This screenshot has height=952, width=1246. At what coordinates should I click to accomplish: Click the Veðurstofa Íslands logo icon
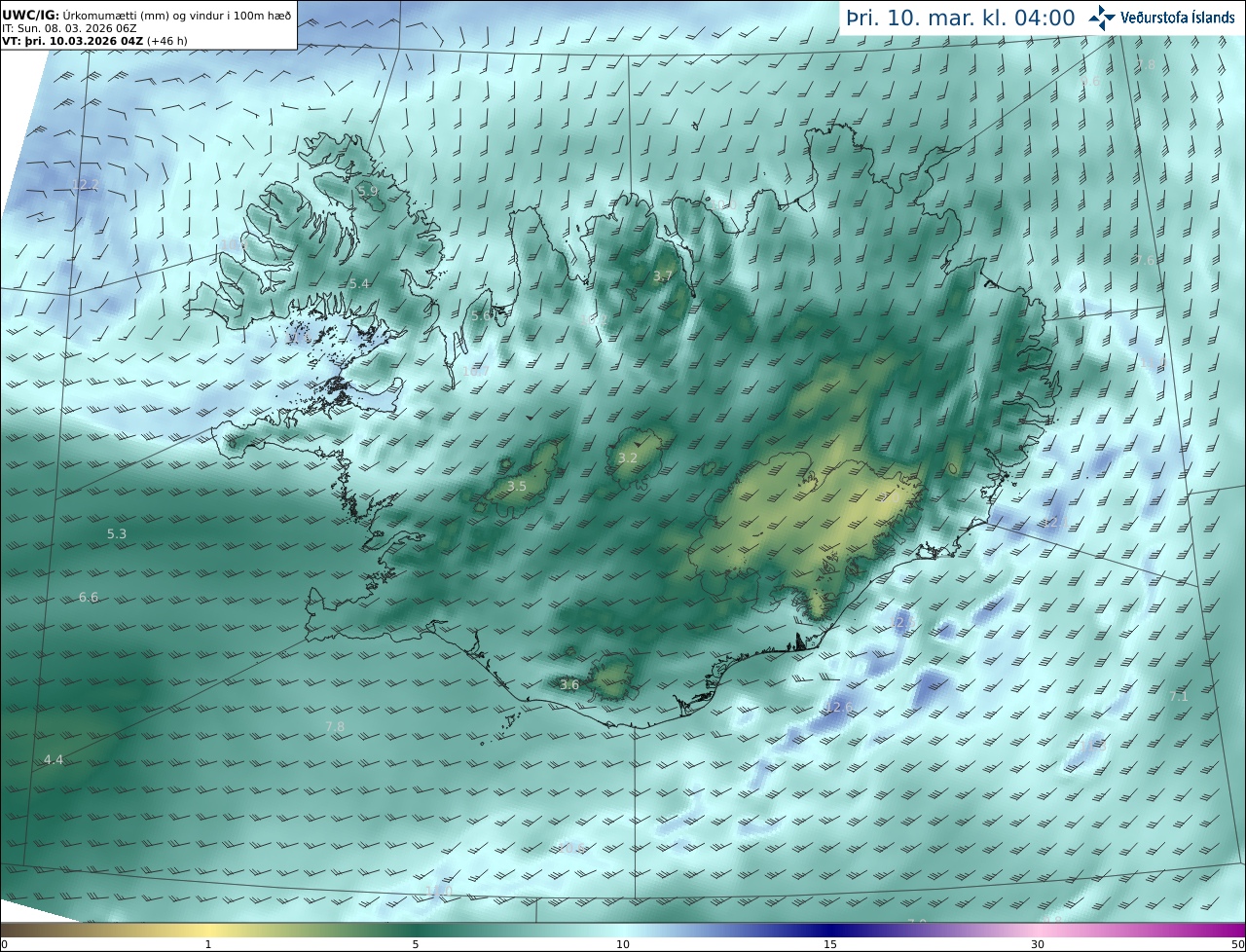coord(1102,18)
